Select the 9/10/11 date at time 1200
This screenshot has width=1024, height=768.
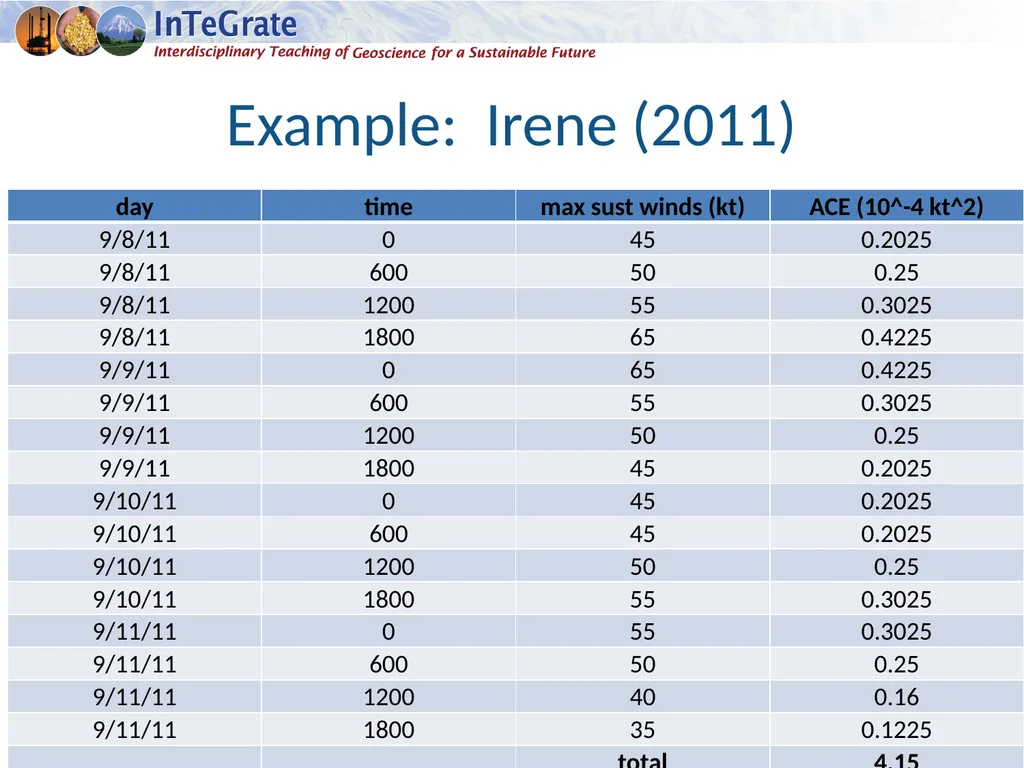coord(135,566)
